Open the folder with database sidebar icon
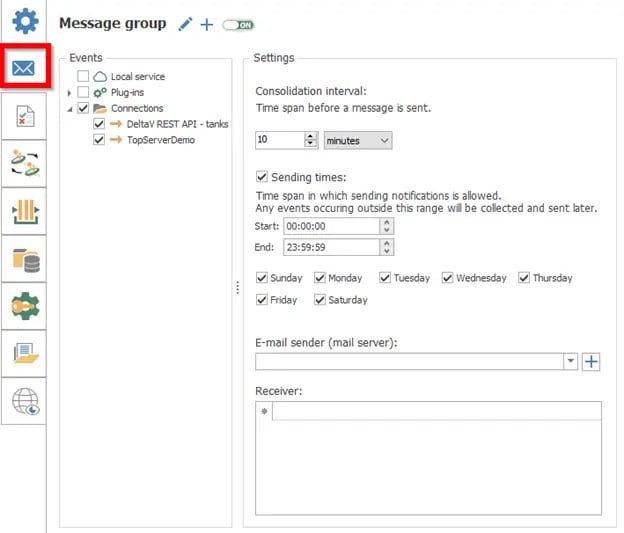This screenshot has height=533, width=624. coord(26,260)
